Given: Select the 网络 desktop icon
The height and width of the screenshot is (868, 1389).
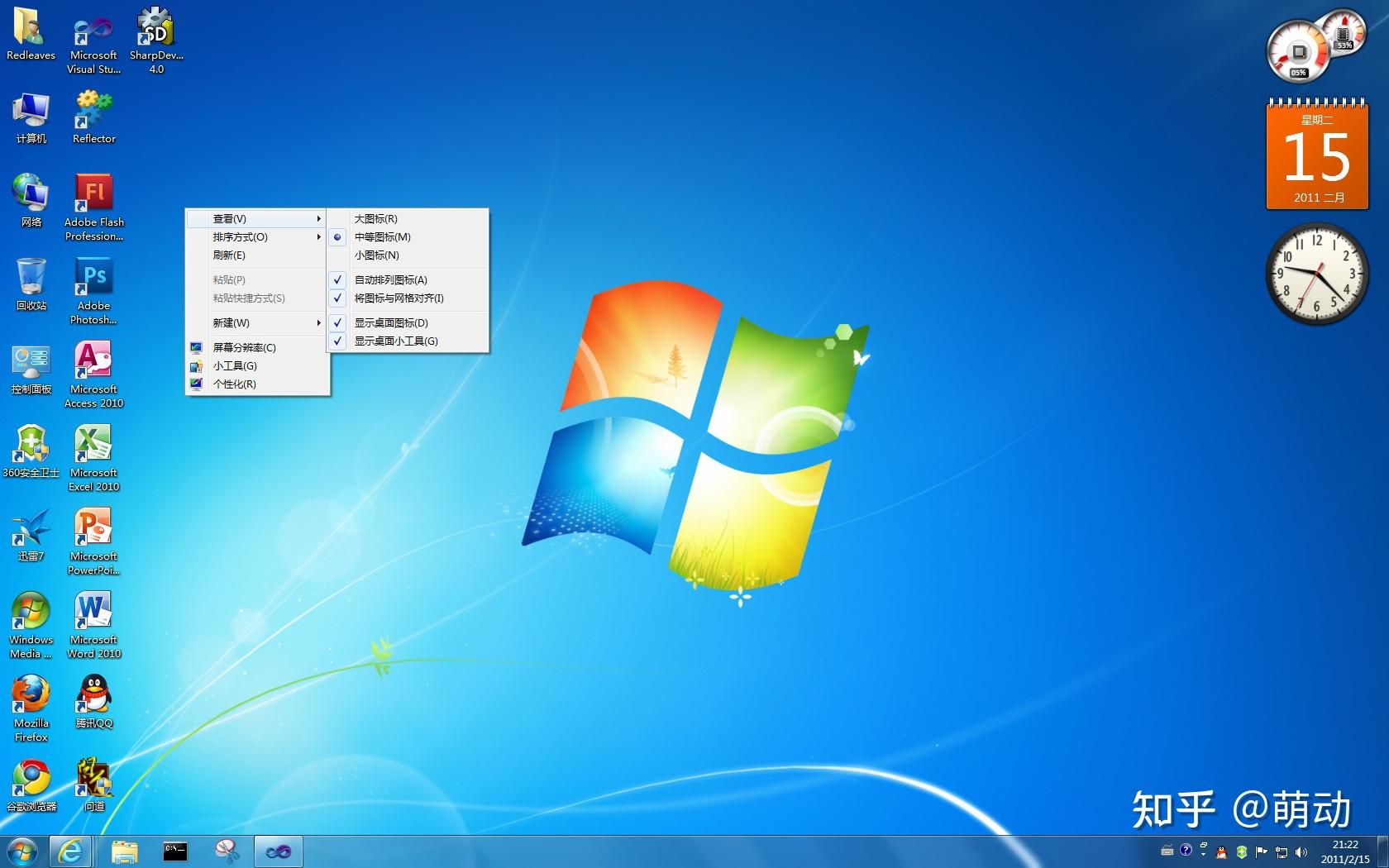Looking at the screenshot, I should (31, 201).
